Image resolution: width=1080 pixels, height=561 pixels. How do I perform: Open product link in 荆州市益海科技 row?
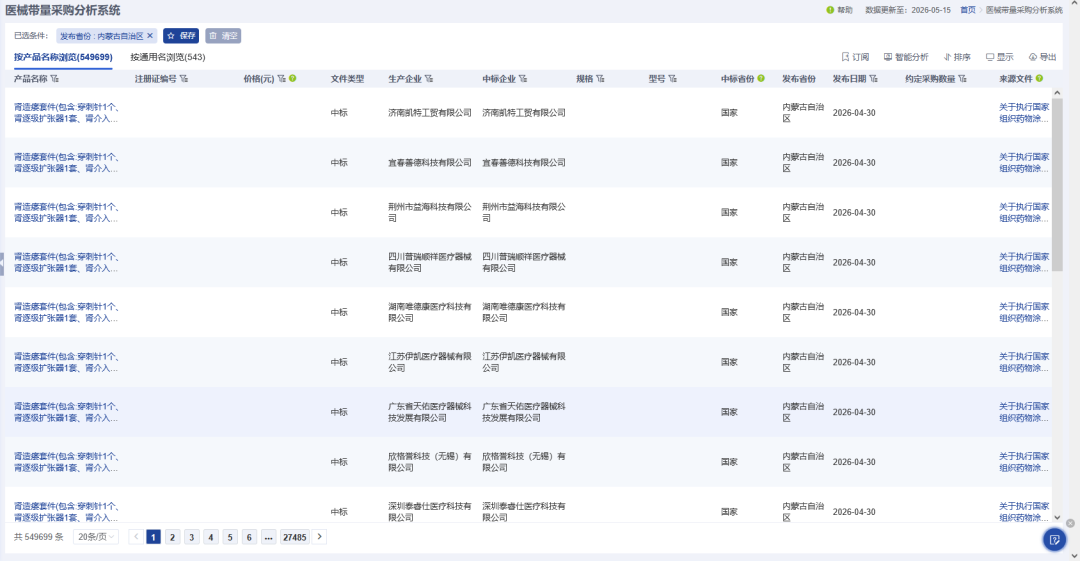pyautogui.click(x=66, y=212)
